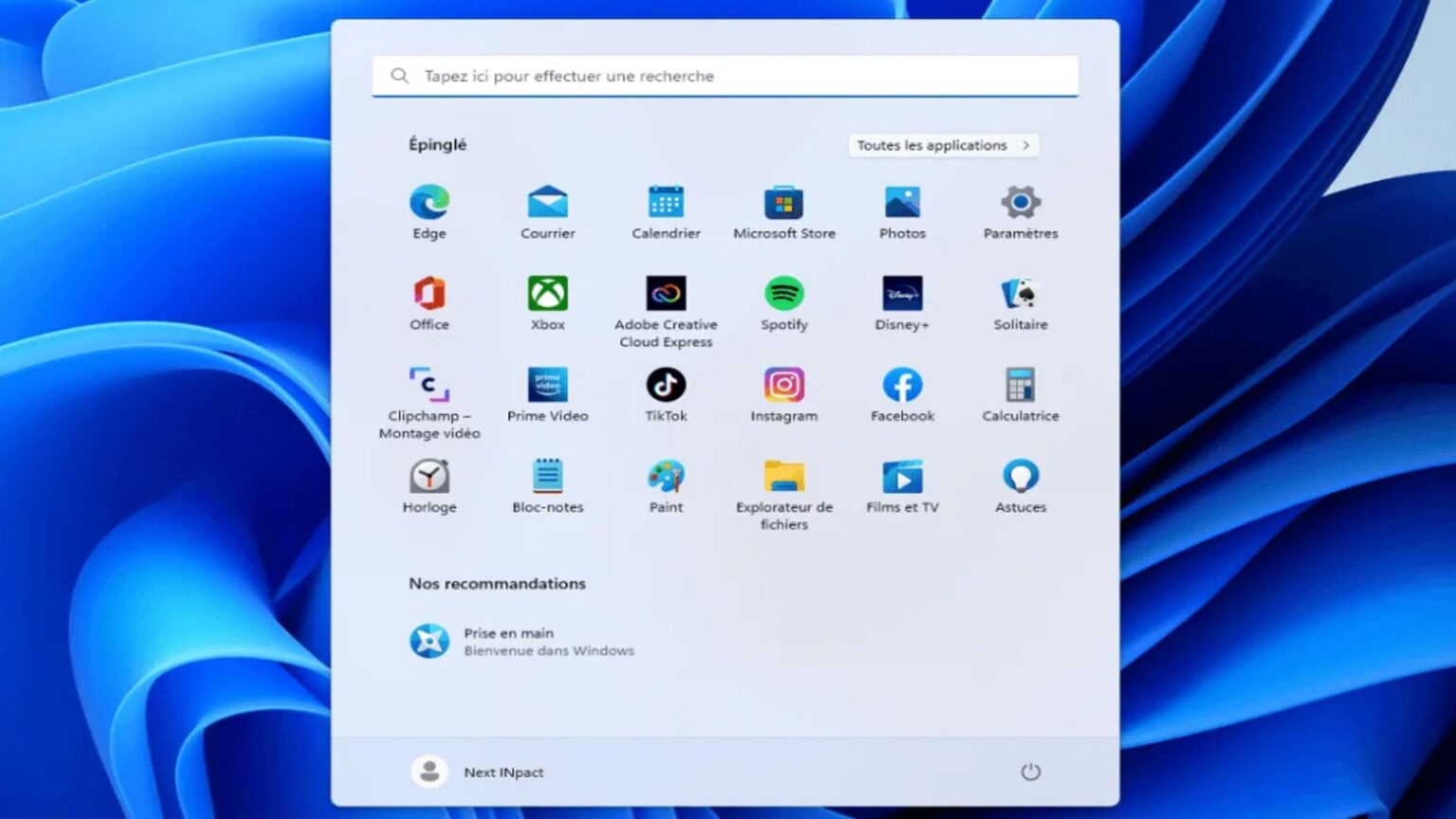This screenshot has height=819, width=1456.
Task: Expand Toutes les applications
Action: pos(943,145)
